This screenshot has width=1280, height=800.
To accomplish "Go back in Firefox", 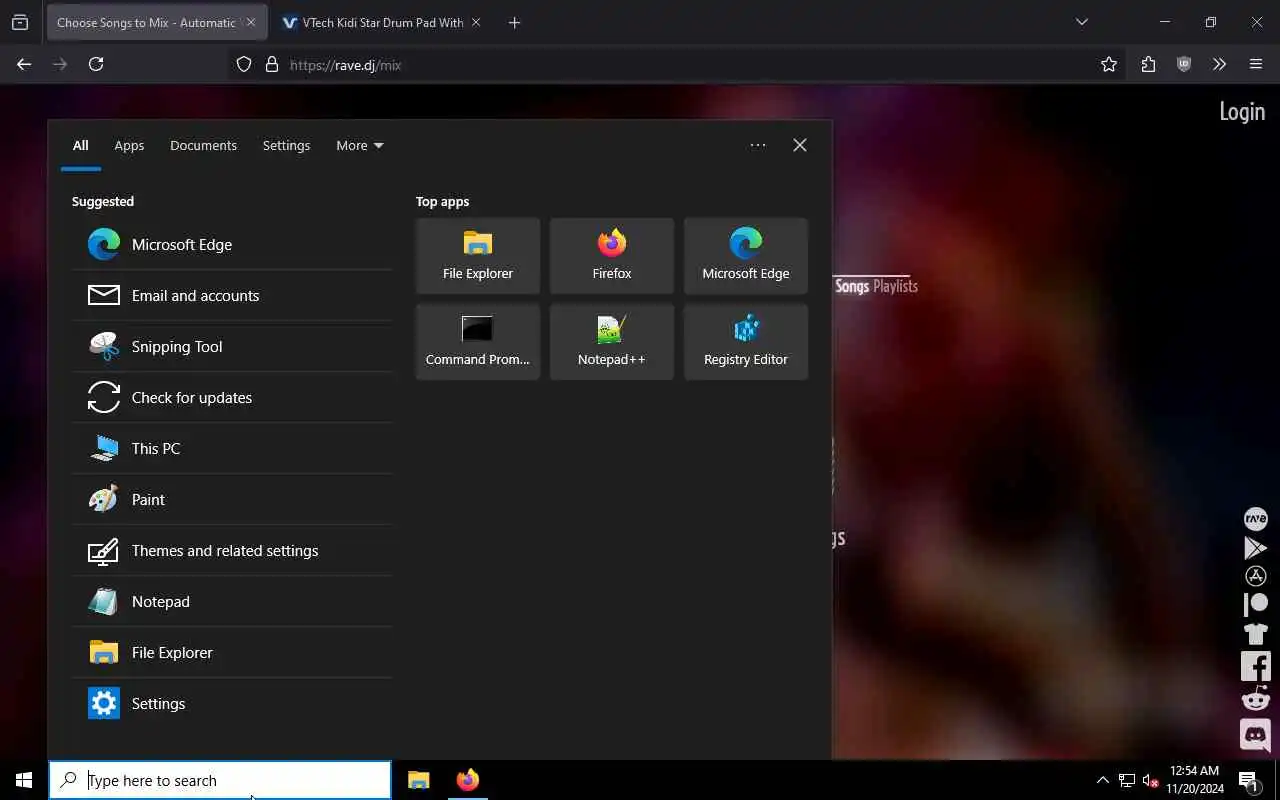I will pyautogui.click(x=24, y=64).
